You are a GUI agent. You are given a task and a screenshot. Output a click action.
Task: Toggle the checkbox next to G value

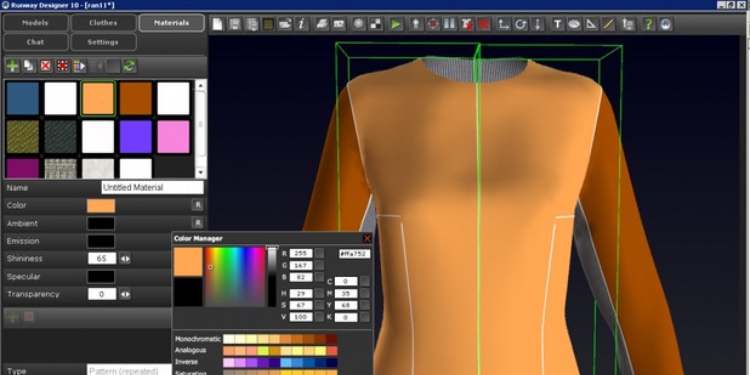320,265
